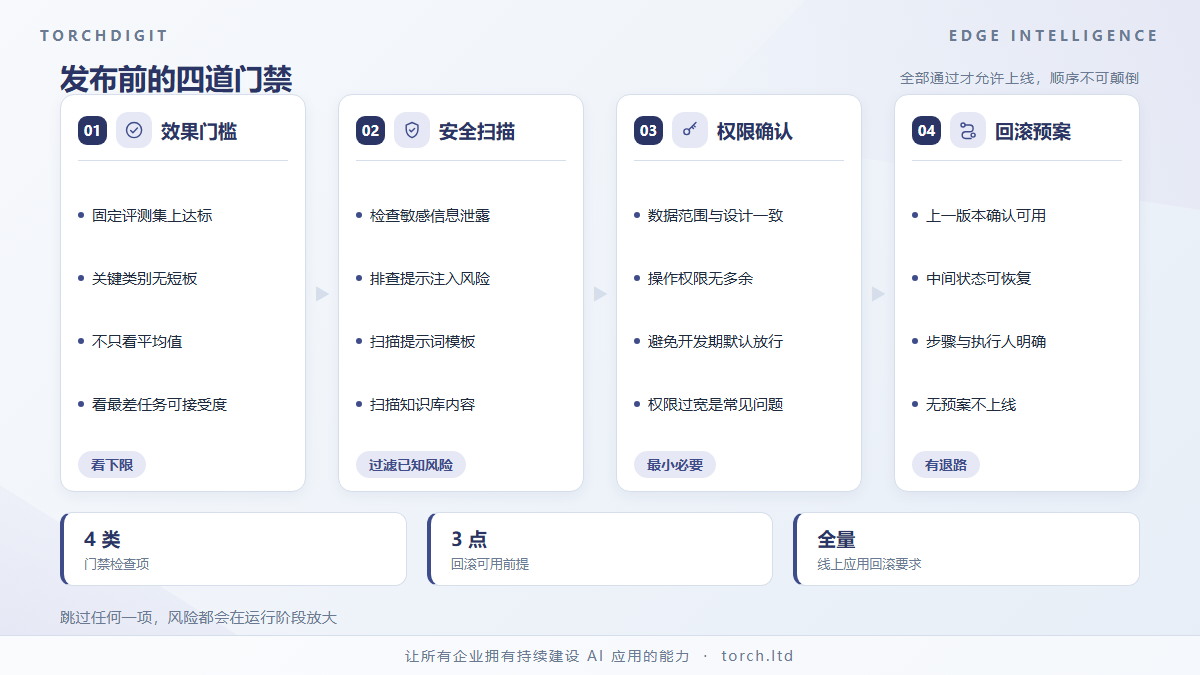
Task: Click the 有退路 pill tag
Action: tap(946, 465)
